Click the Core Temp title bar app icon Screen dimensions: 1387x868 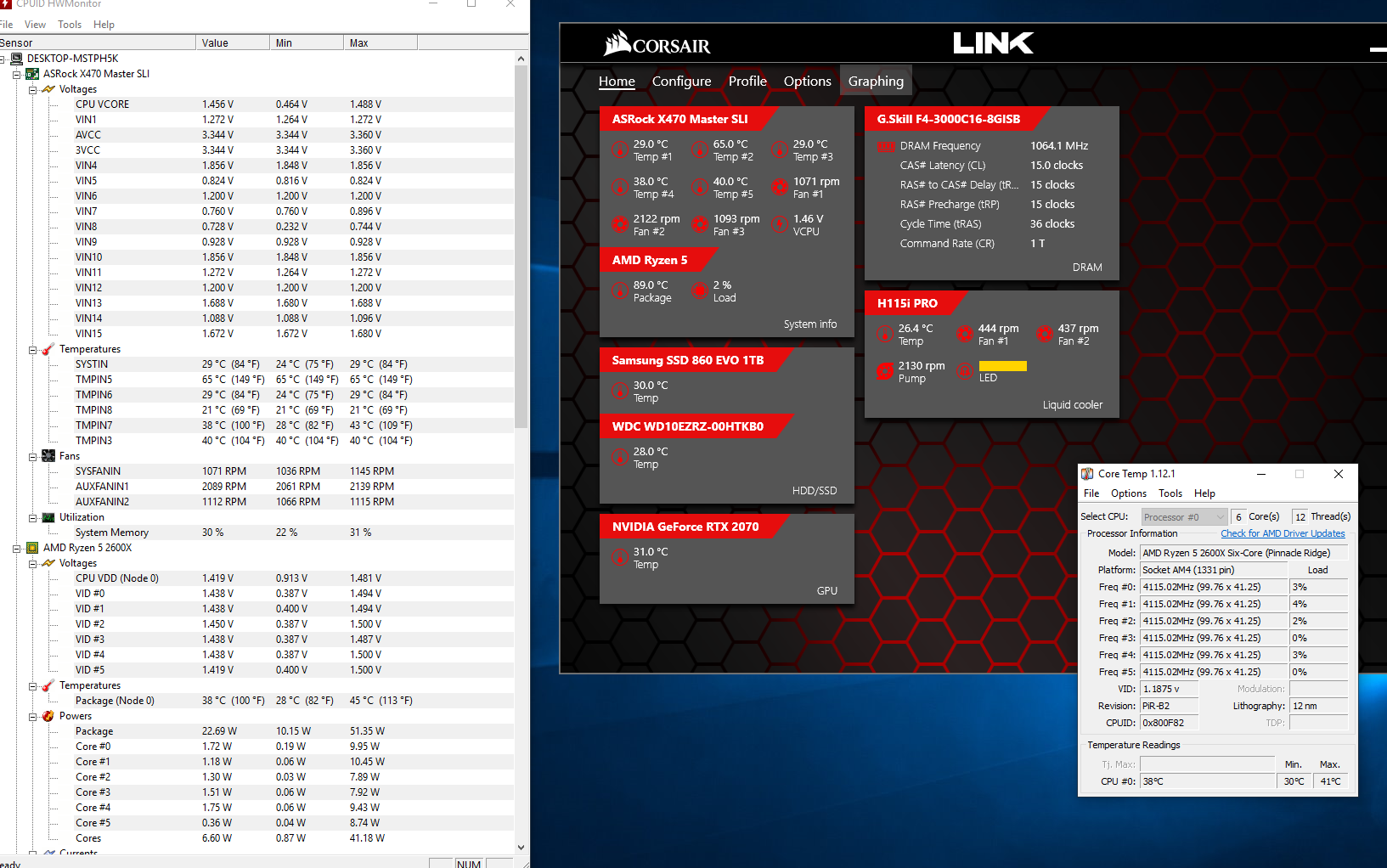pos(1087,474)
